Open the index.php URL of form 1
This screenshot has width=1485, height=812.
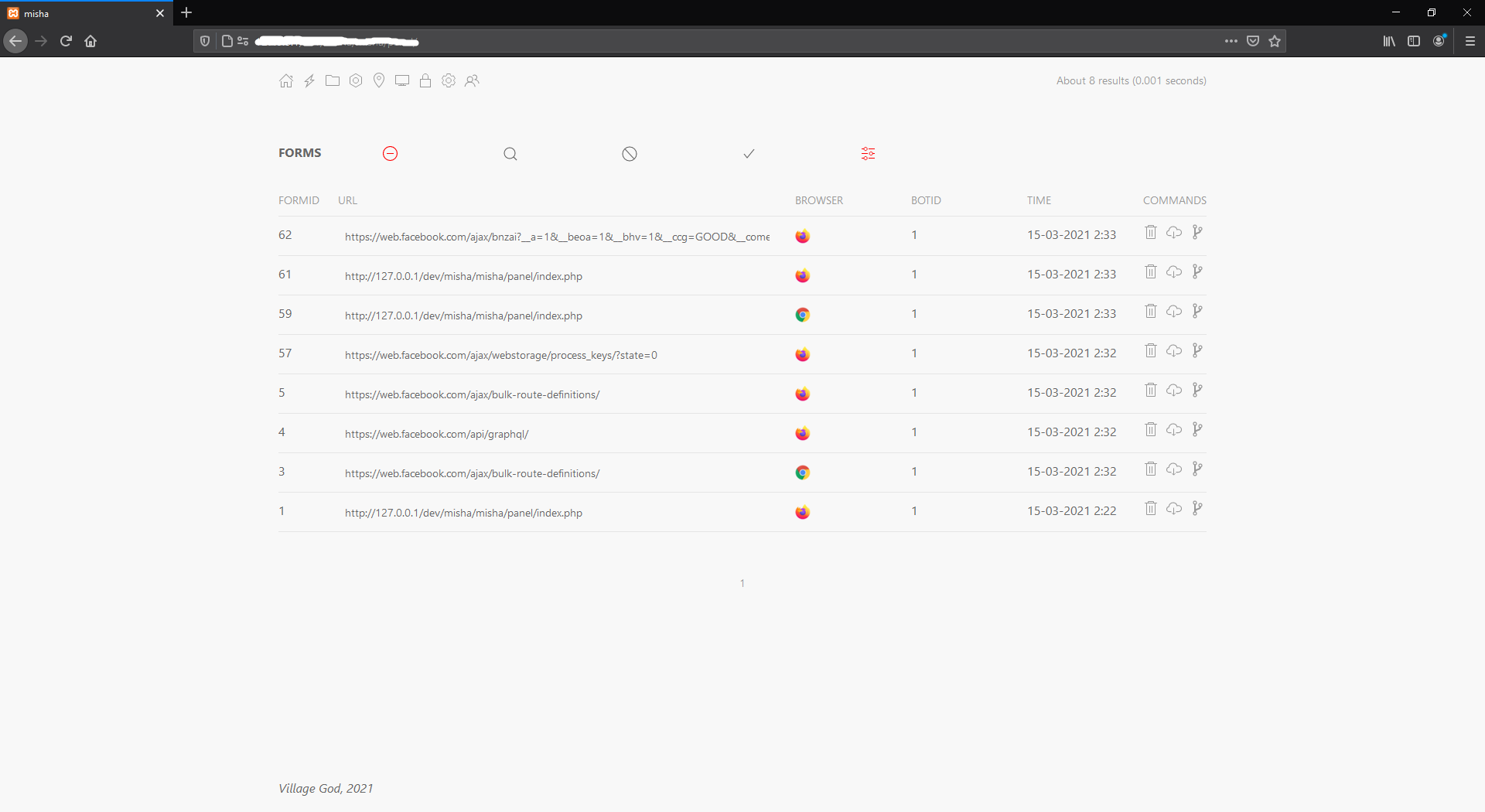coord(464,513)
